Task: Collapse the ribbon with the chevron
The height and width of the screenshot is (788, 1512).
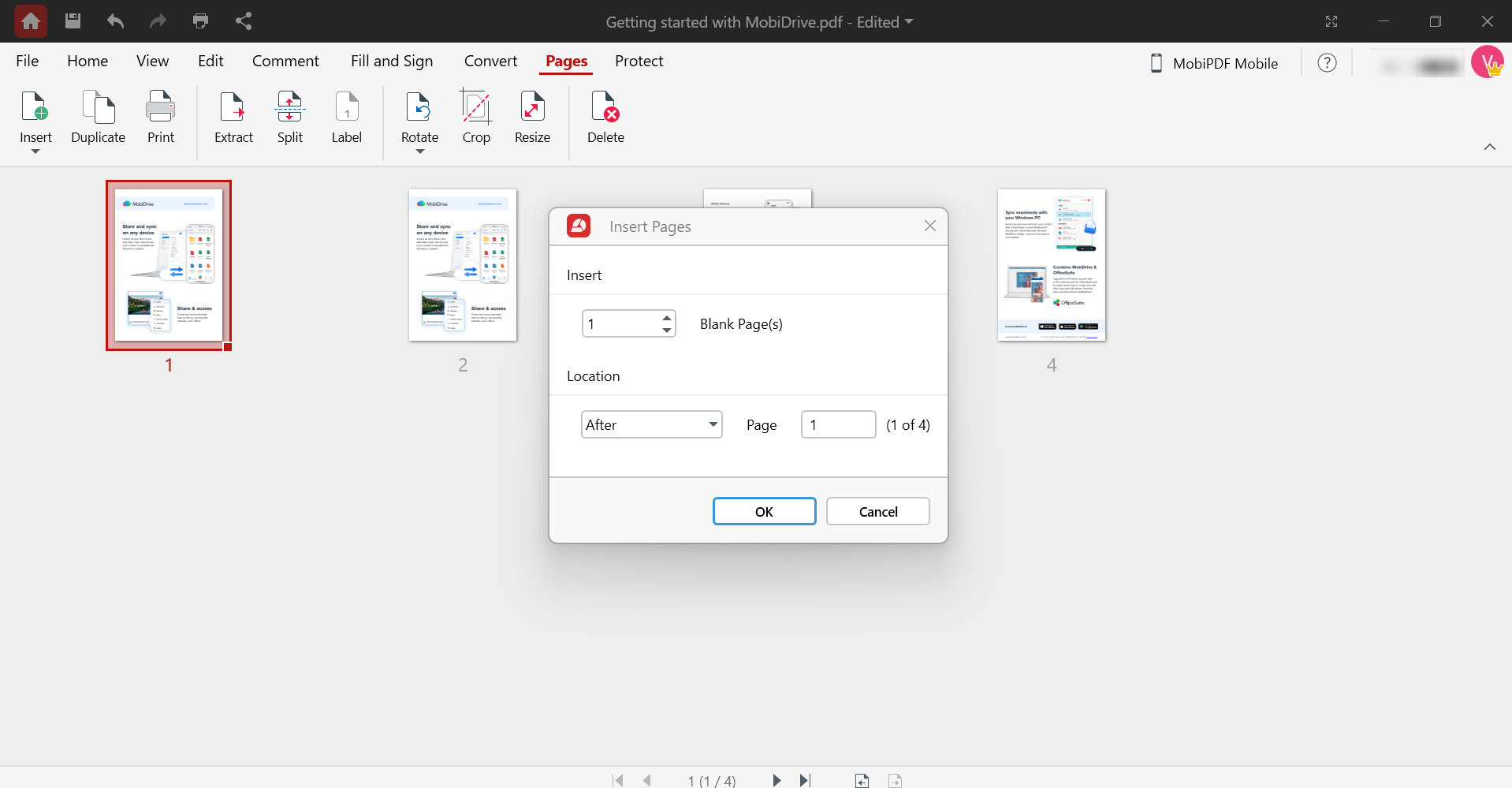Action: coord(1491,147)
